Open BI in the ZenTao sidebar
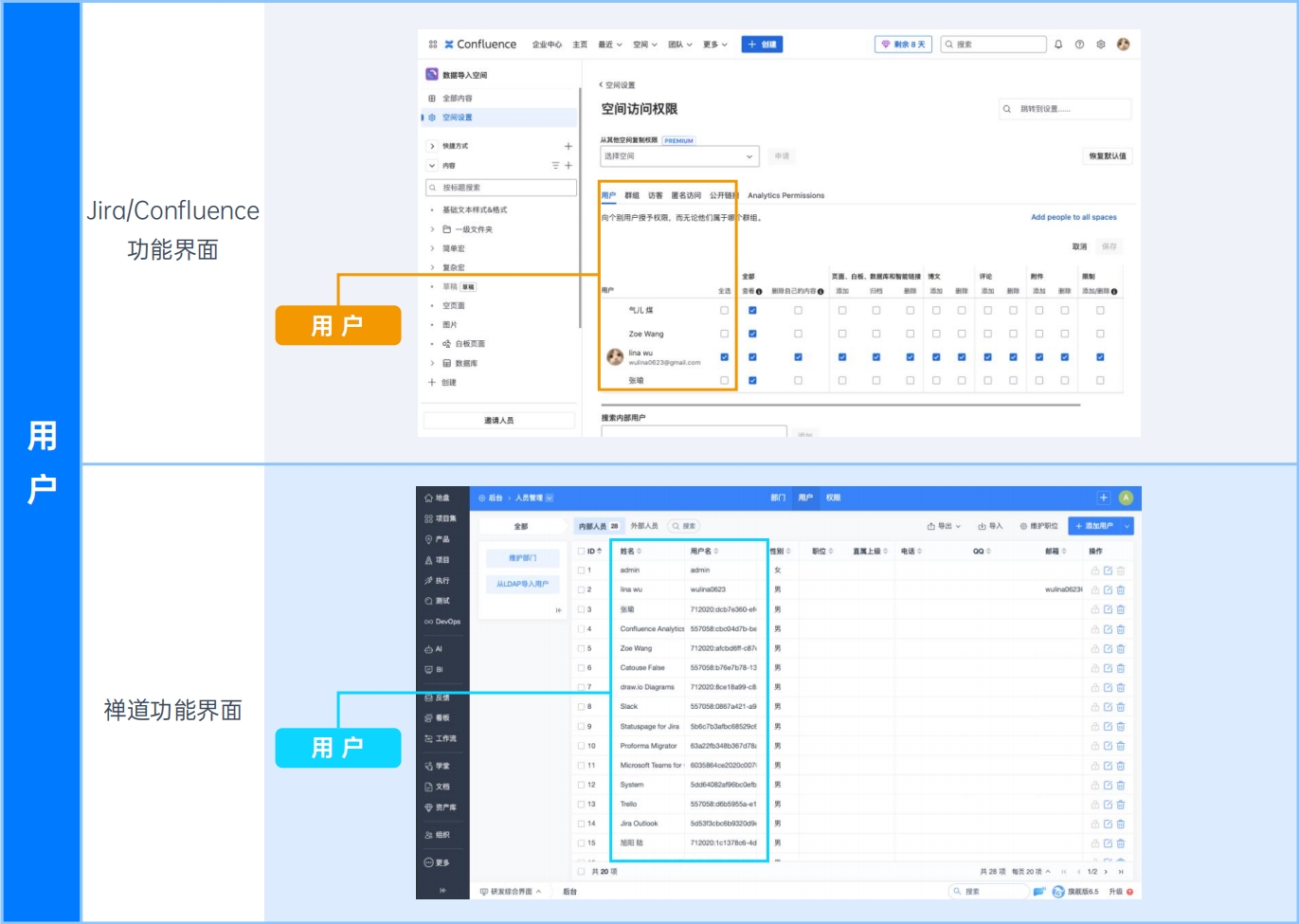This screenshot has height=924, width=1299. coord(434,669)
